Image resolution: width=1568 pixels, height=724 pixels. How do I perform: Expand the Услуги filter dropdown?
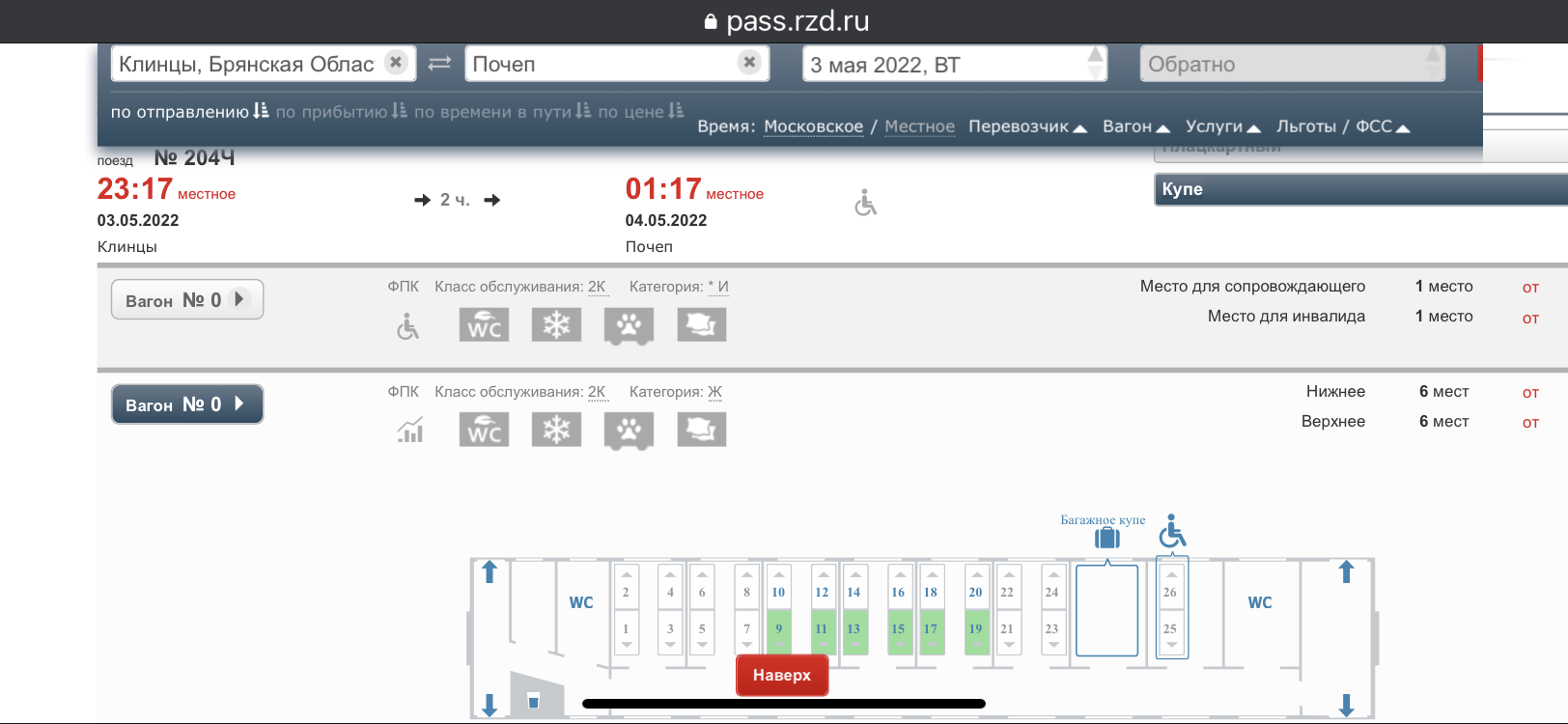pos(1222,126)
